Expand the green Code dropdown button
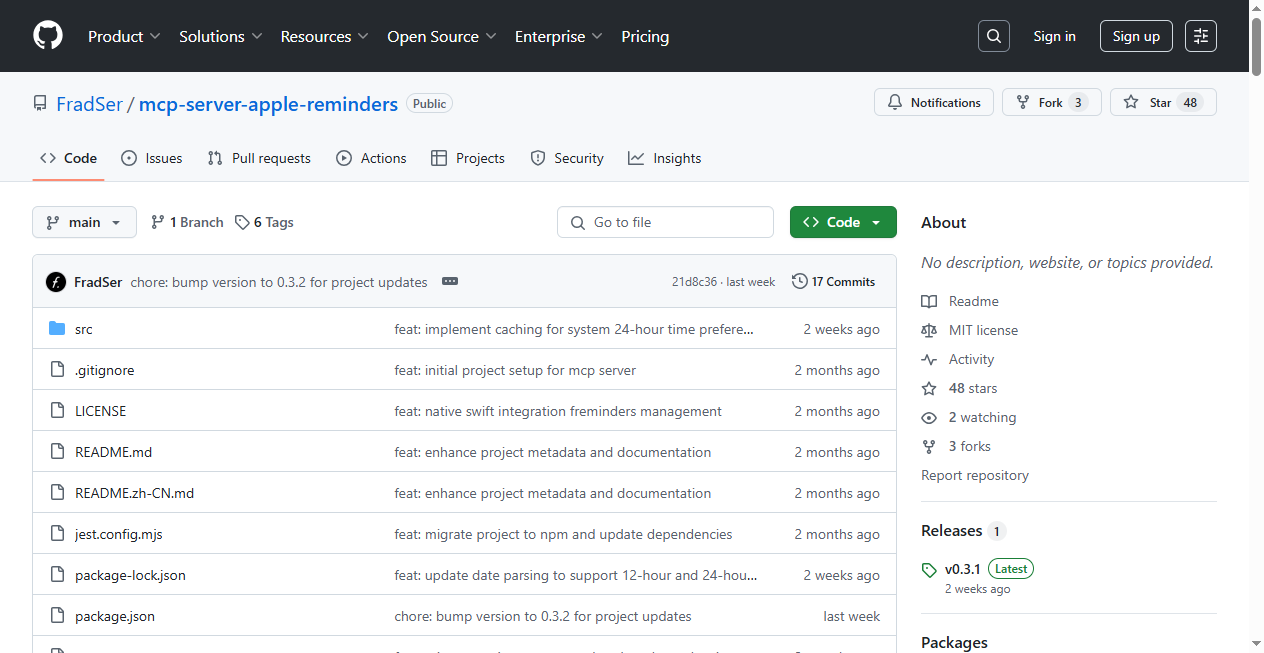The width and height of the screenshot is (1264, 653). pos(843,222)
